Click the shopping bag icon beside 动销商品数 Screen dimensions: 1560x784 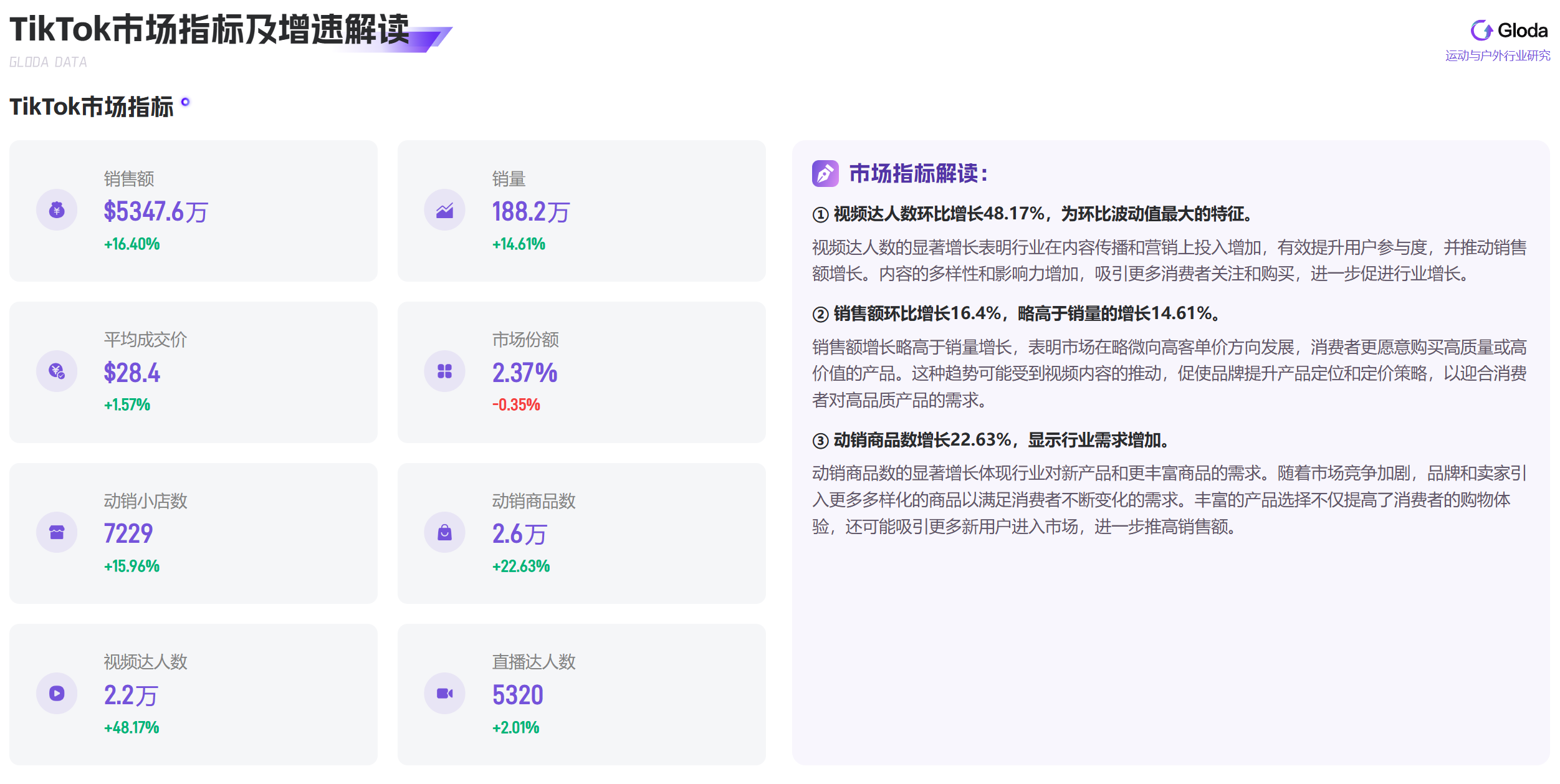tap(444, 532)
